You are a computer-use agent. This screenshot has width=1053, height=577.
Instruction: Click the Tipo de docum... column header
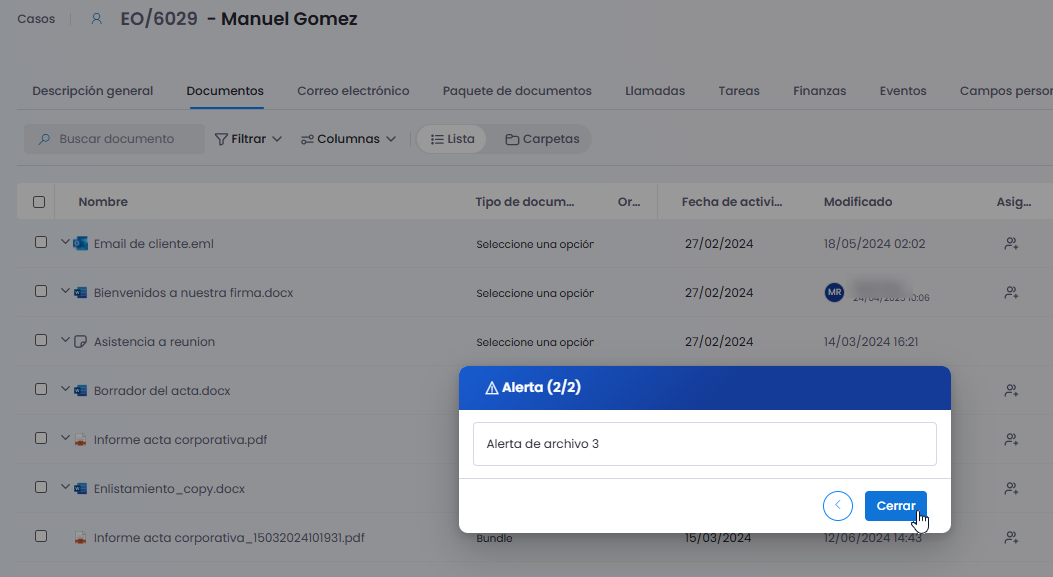point(524,202)
